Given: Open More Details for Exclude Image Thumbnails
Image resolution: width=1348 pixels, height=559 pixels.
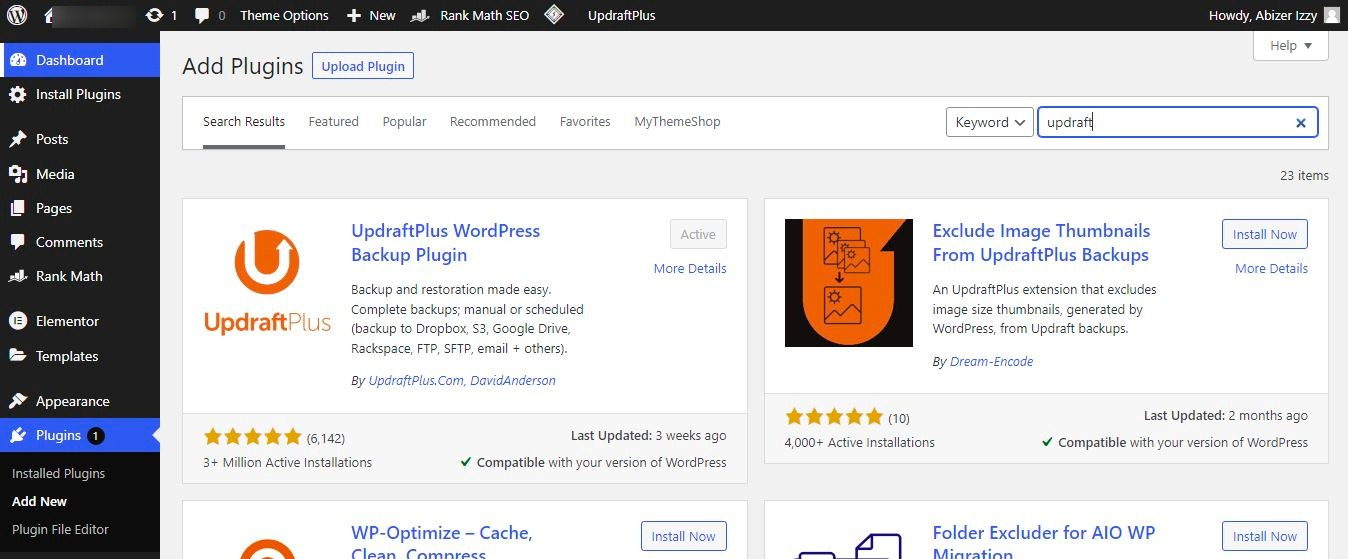Looking at the screenshot, I should tap(1271, 268).
